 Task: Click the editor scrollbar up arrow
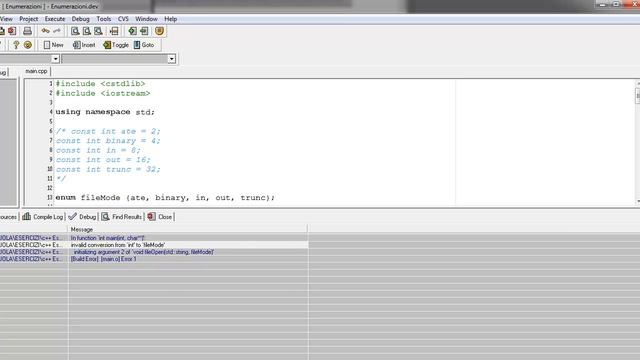pyautogui.click(x=638, y=84)
